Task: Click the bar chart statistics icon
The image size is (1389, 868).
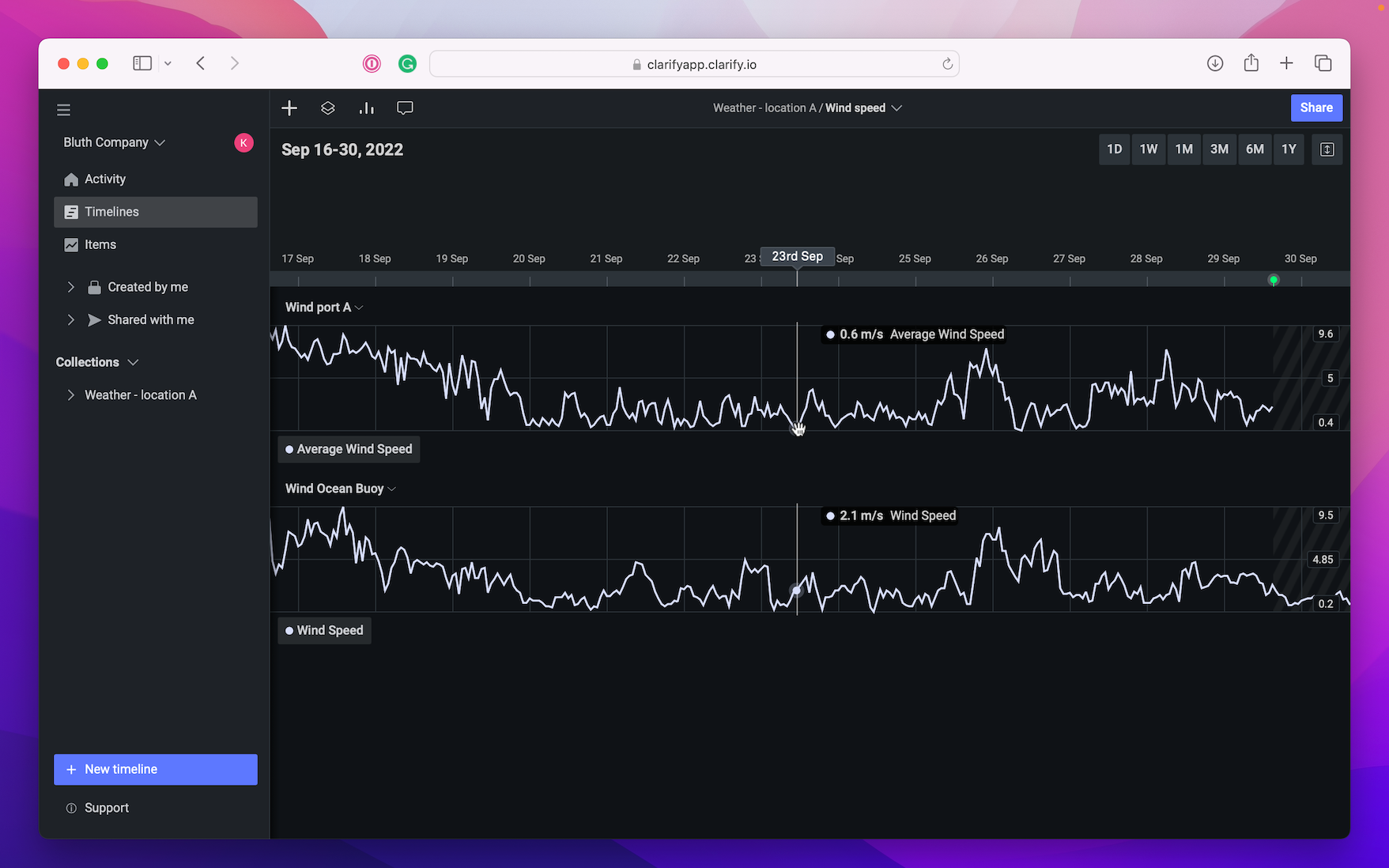Action: (x=366, y=108)
